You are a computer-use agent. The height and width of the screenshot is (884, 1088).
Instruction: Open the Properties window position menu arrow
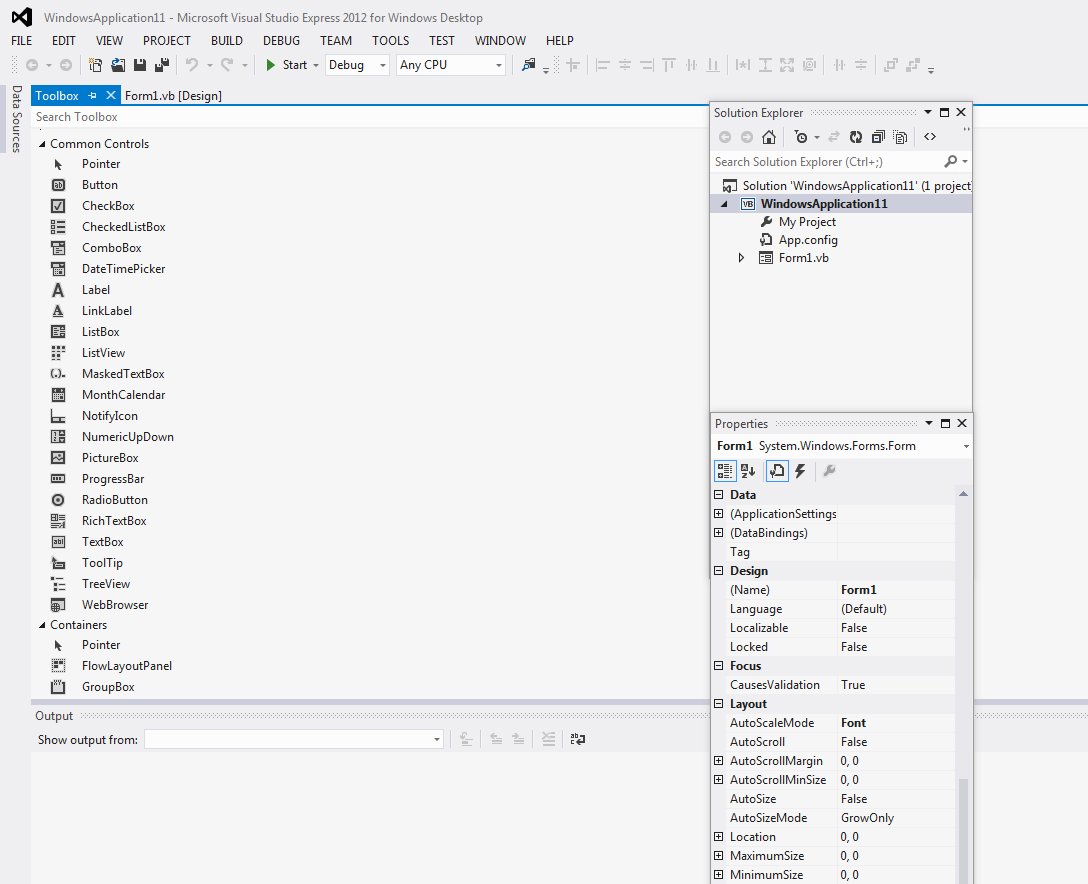point(928,423)
